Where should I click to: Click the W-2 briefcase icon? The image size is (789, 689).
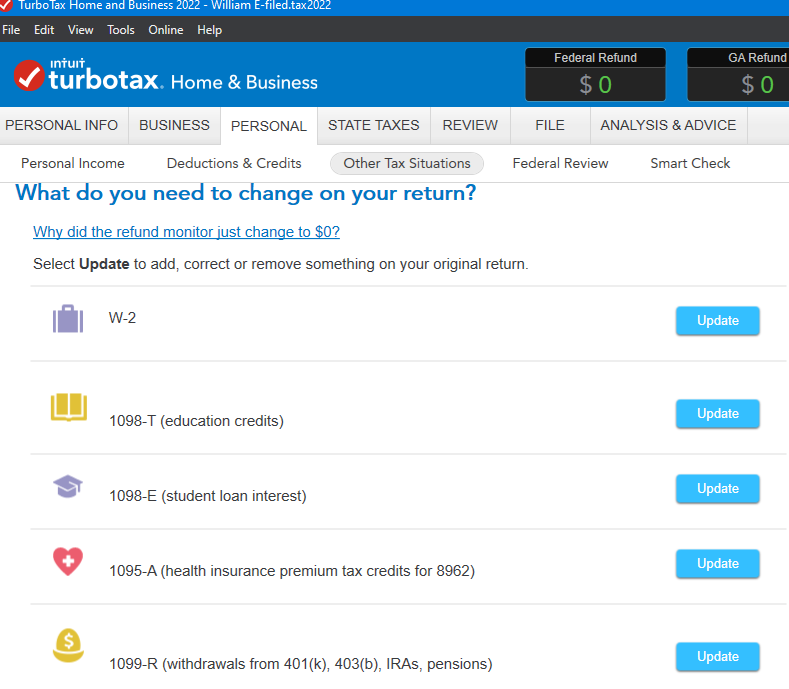click(x=68, y=319)
